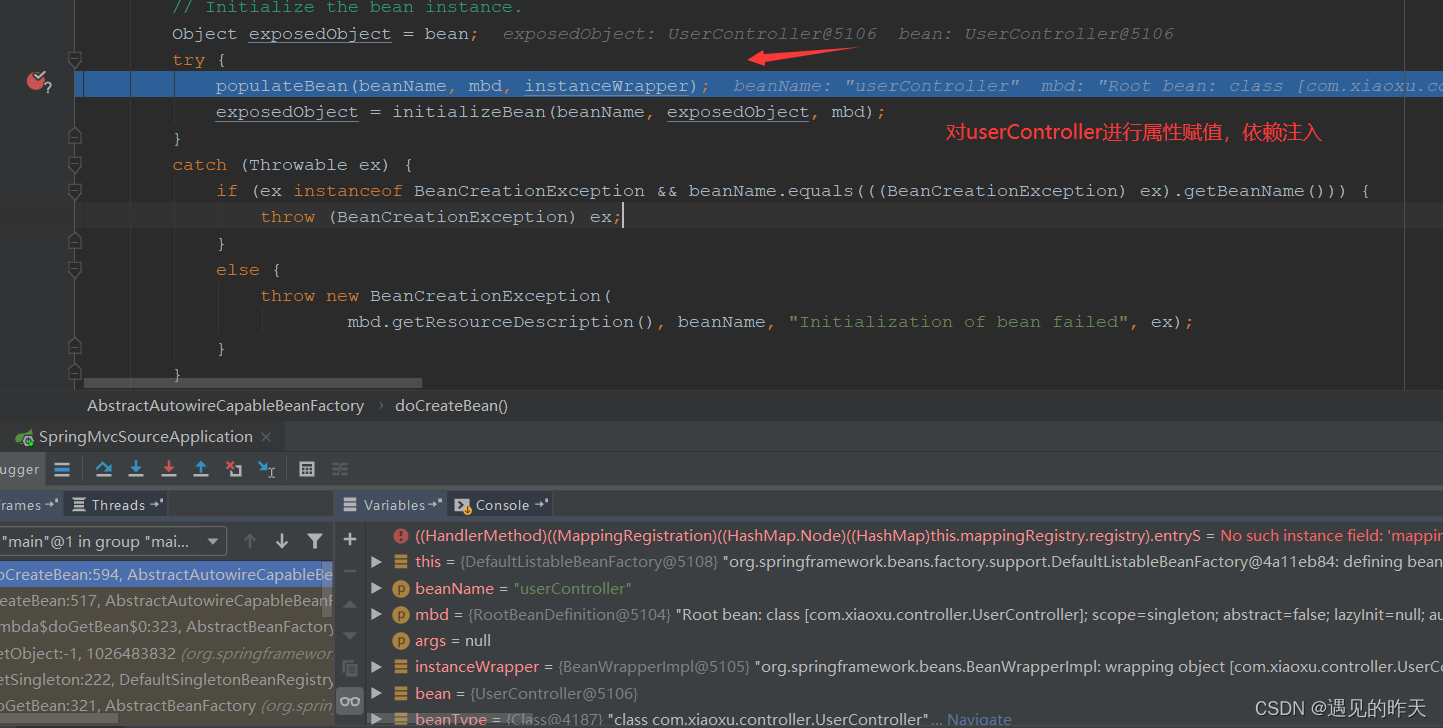Click the AbstractAutowireCapableBeanFactory breadcrumb
The width and height of the screenshot is (1443, 728).
[x=225, y=406]
